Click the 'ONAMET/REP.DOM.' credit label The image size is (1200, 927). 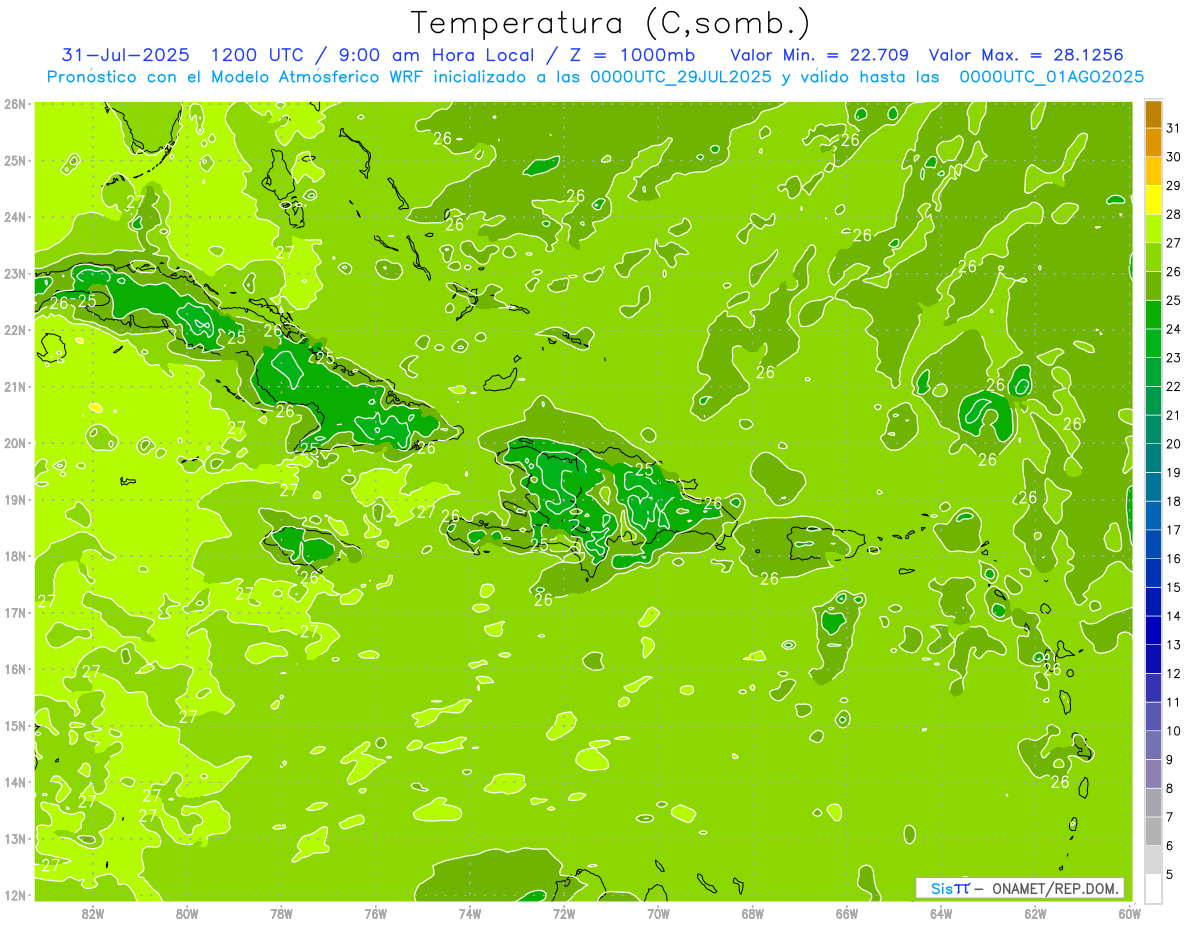coord(1056,888)
